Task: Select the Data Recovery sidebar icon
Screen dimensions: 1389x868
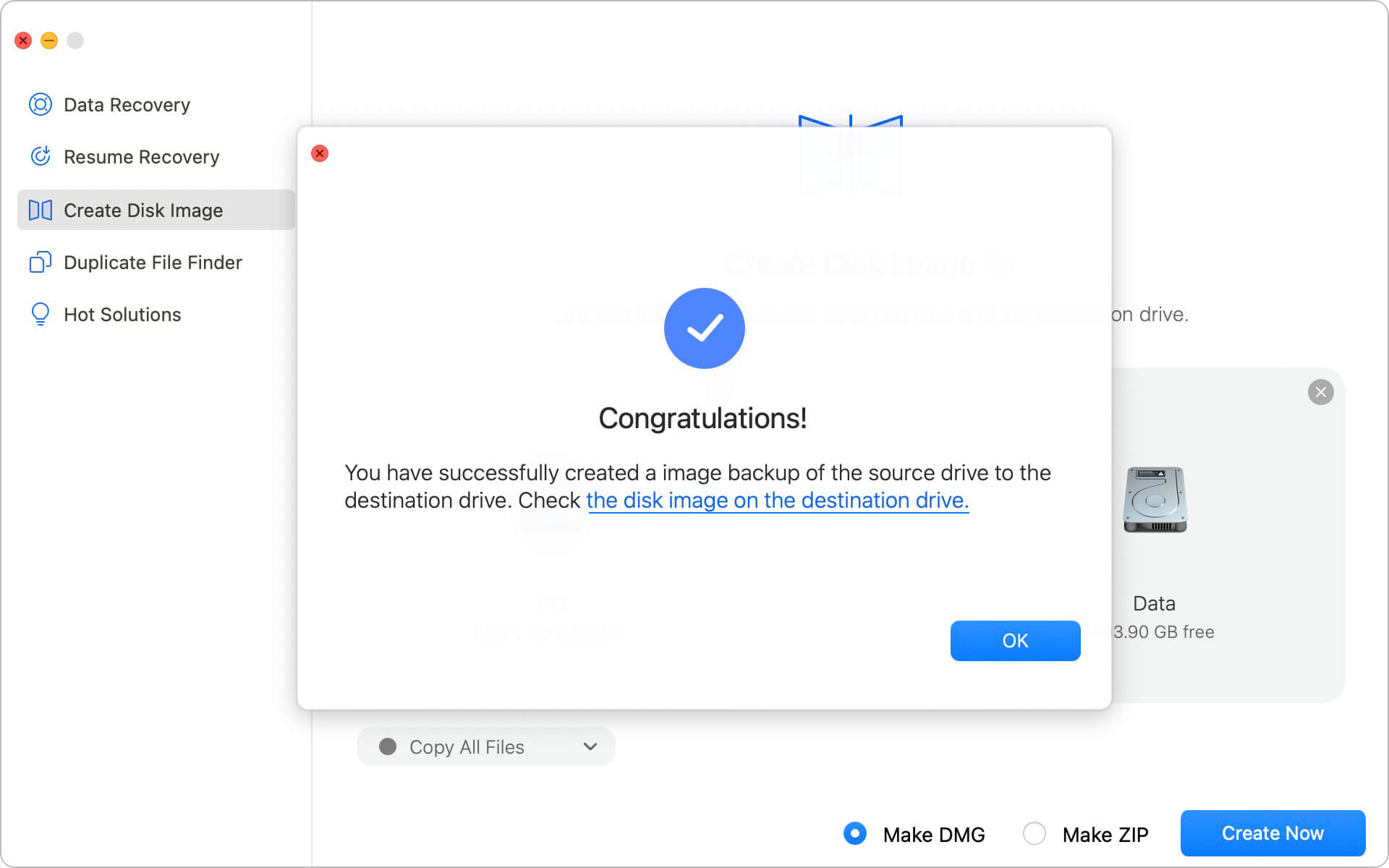Action: [40, 104]
